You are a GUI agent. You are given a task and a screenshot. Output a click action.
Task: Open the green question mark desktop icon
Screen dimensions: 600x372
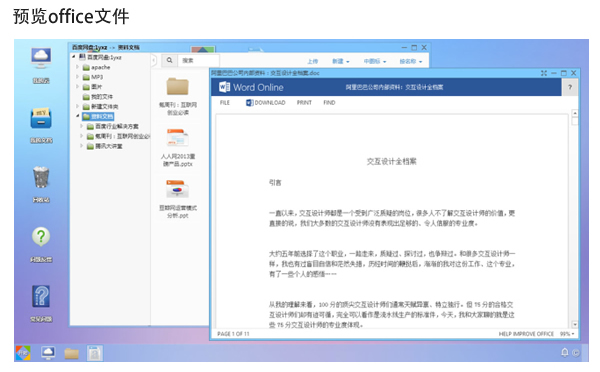[41, 237]
